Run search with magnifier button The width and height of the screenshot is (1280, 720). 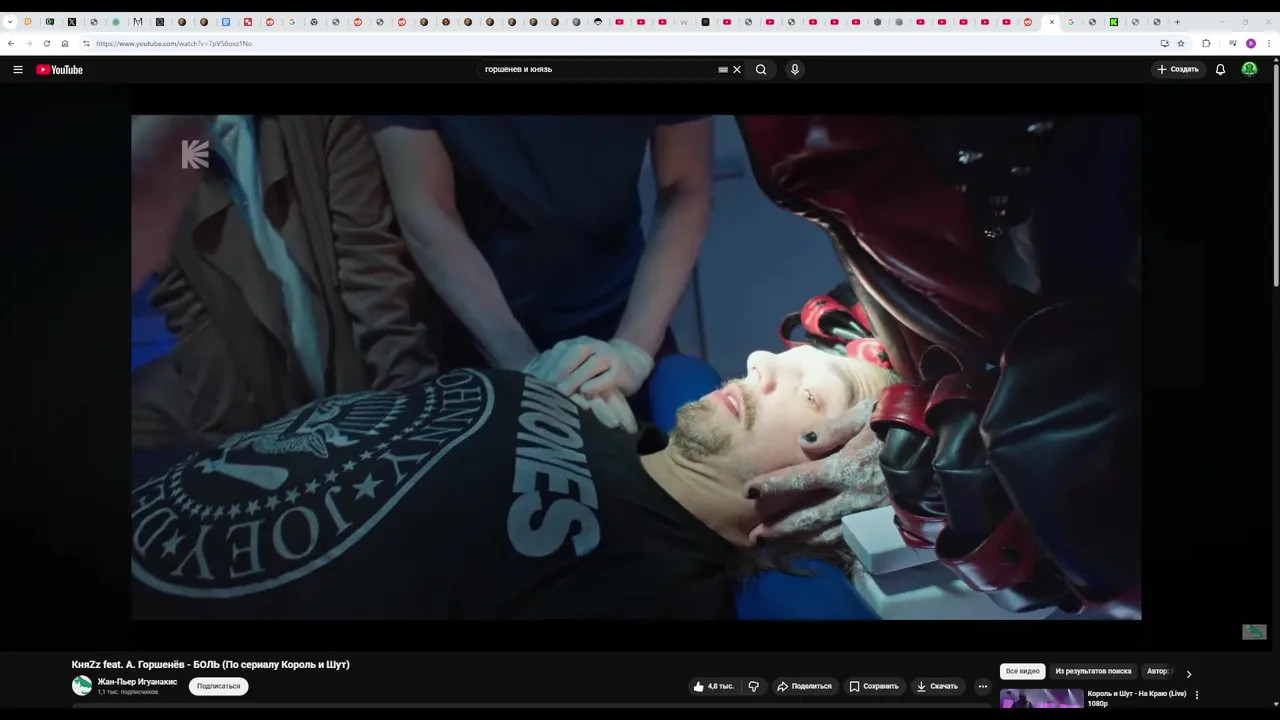pos(761,69)
